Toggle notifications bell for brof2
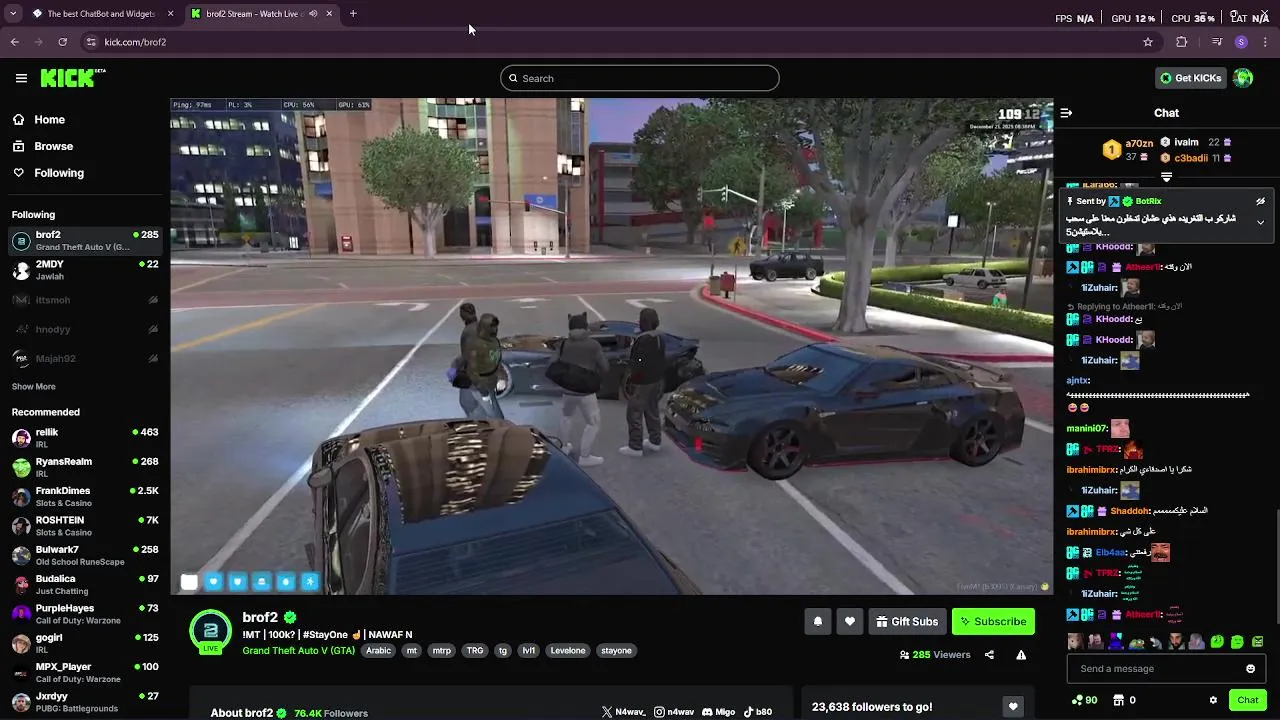1280x720 pixels. pyautogui.click(x=818, y=622)
